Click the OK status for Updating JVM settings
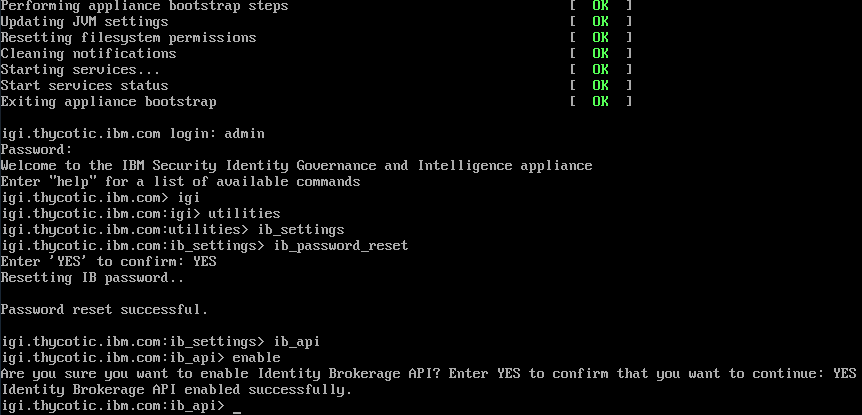The width and height of the screenshot is (862, 415). 600,21
